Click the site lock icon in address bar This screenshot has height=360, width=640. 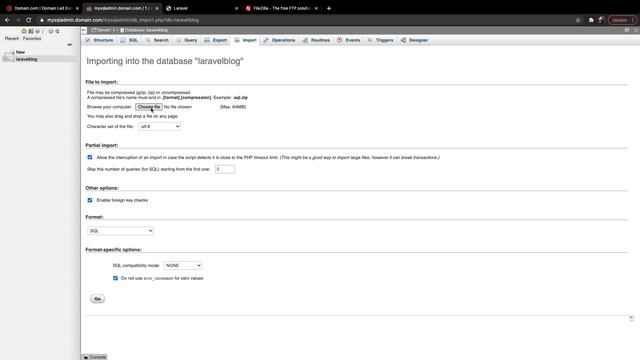tap(42, 20)
